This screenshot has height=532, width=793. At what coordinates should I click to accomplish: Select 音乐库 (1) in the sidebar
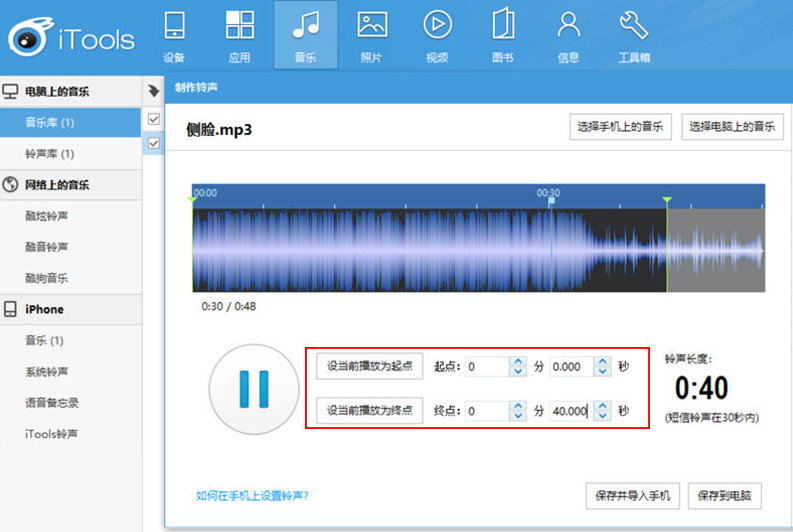click(50, 123)
